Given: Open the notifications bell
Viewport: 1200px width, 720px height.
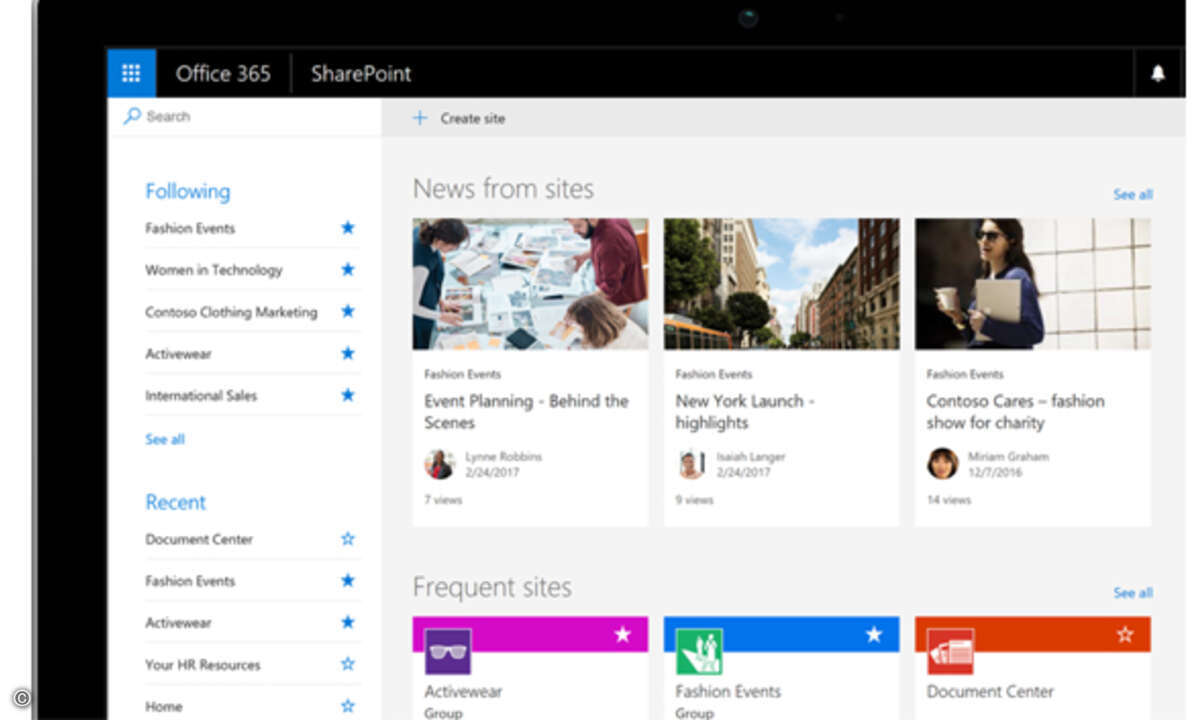Looking at the screenshot, I should [1158, 74].
